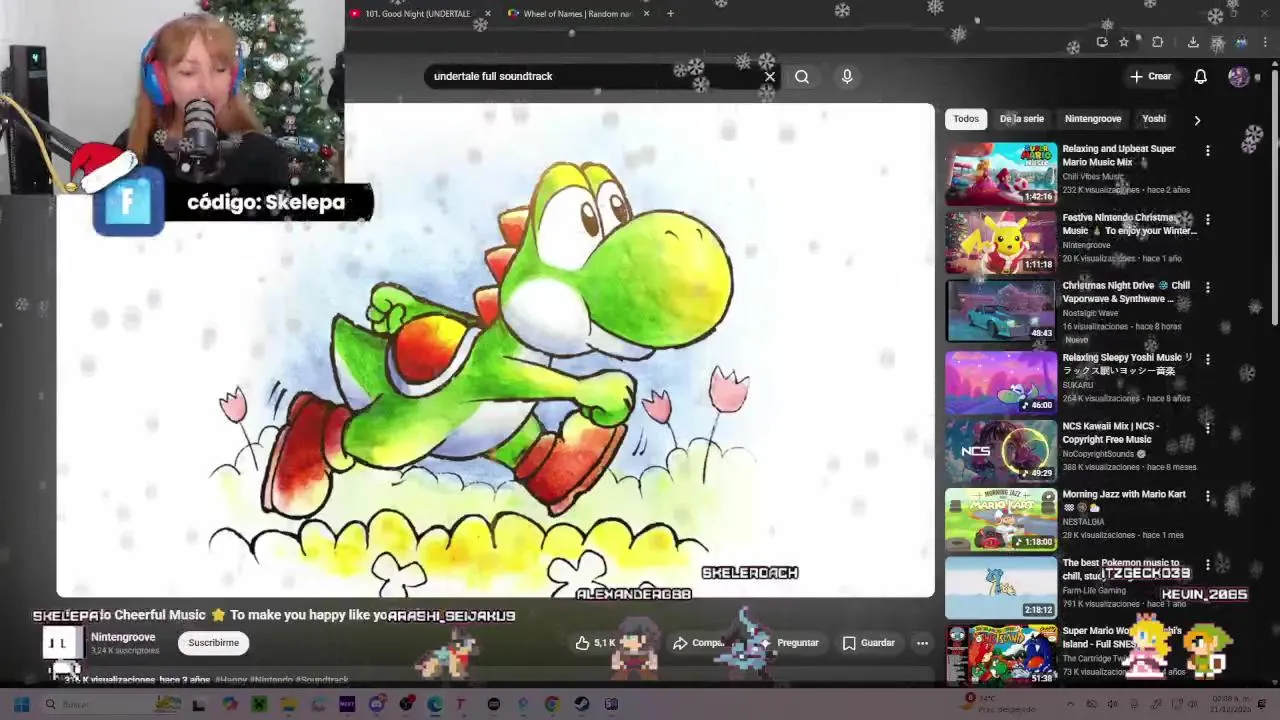This screenshot has width=1280, height=720.
Task: Open the browser downloads icon
Action: (x=1193, y=42)
